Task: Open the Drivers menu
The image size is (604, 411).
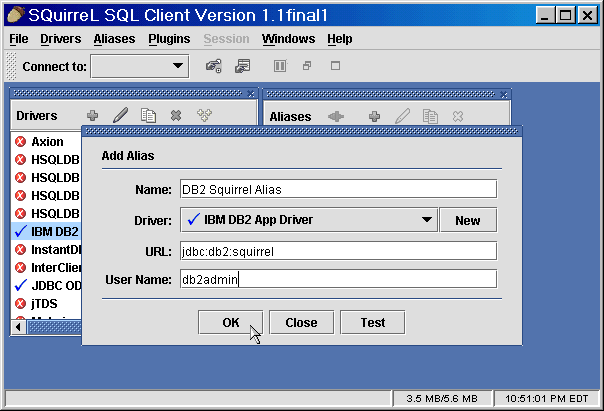Action: [x=60, y=39]
